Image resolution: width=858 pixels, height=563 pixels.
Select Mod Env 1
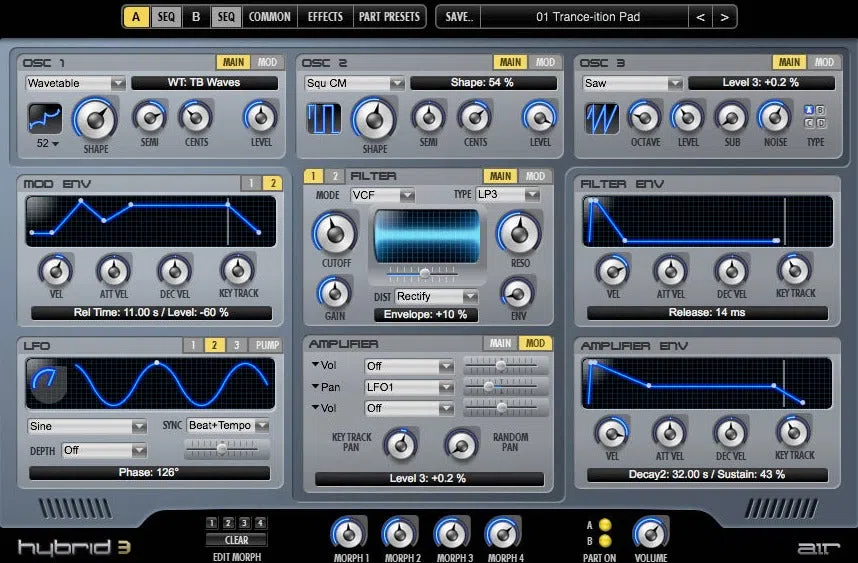click(251, 183)
